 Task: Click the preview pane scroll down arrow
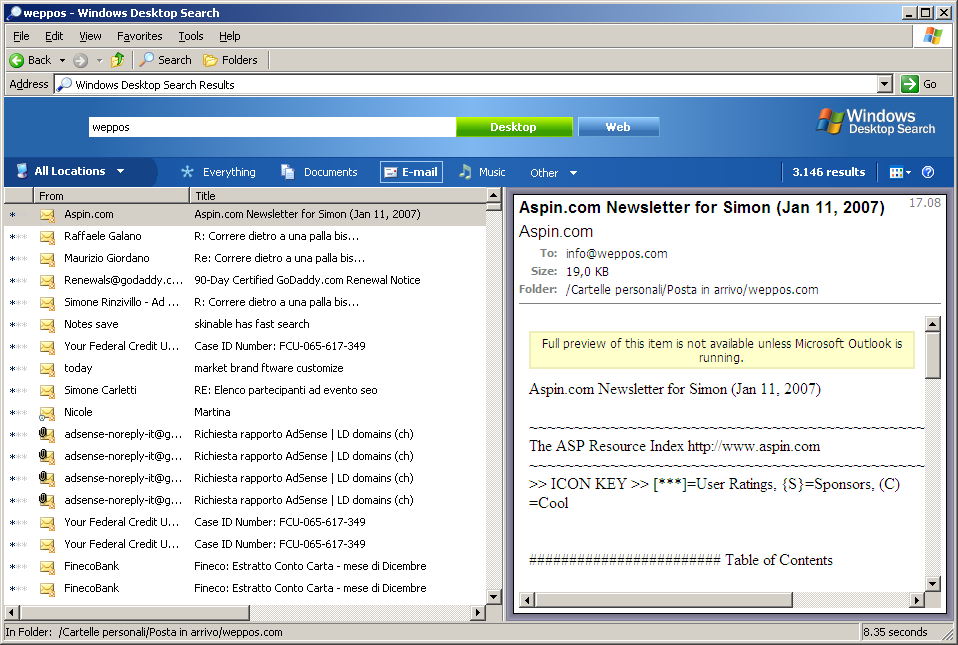pyautogui.click(x=932, y=584)
